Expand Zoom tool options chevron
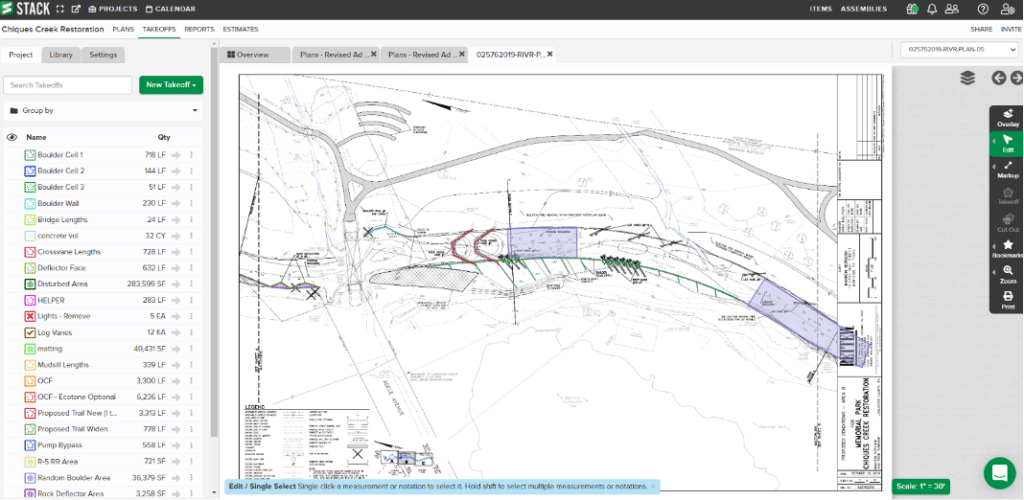The width and height of the screenshot is (1024, 500). click(994, 271)
